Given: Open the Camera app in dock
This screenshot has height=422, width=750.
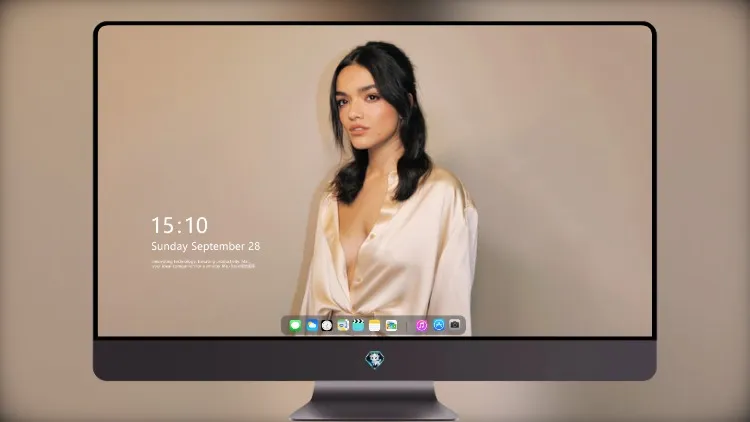Looking at the screenshot, I should (x=455, y=325).
